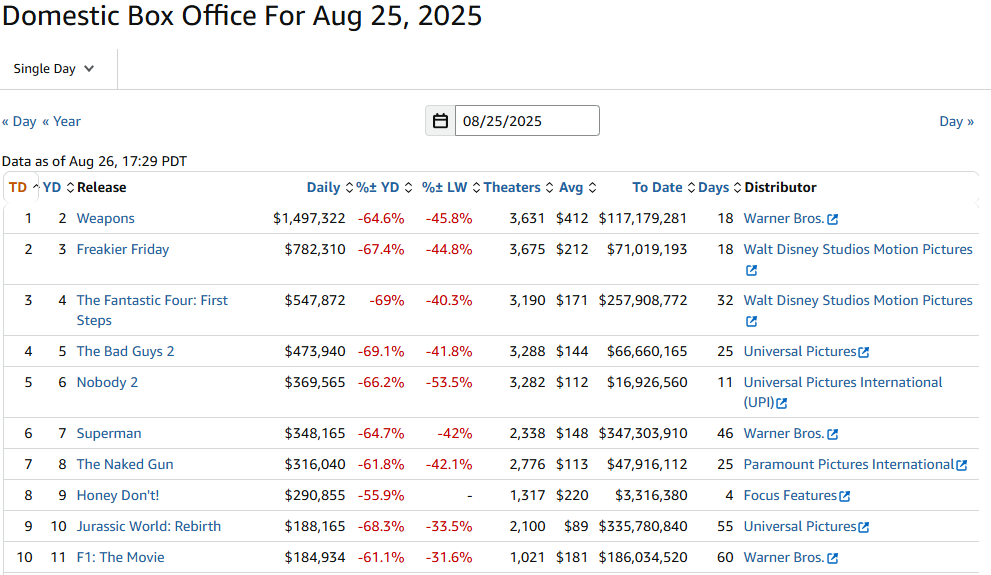Open Universal Pictures link in Bad Guys 2 row
This screenshot has width=991, height=575.
[799, 351]
